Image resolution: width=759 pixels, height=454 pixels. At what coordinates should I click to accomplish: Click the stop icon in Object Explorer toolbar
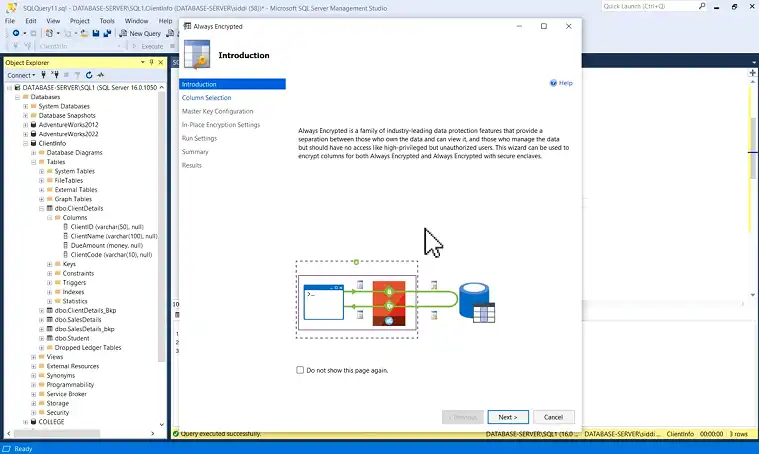[66, 75]
